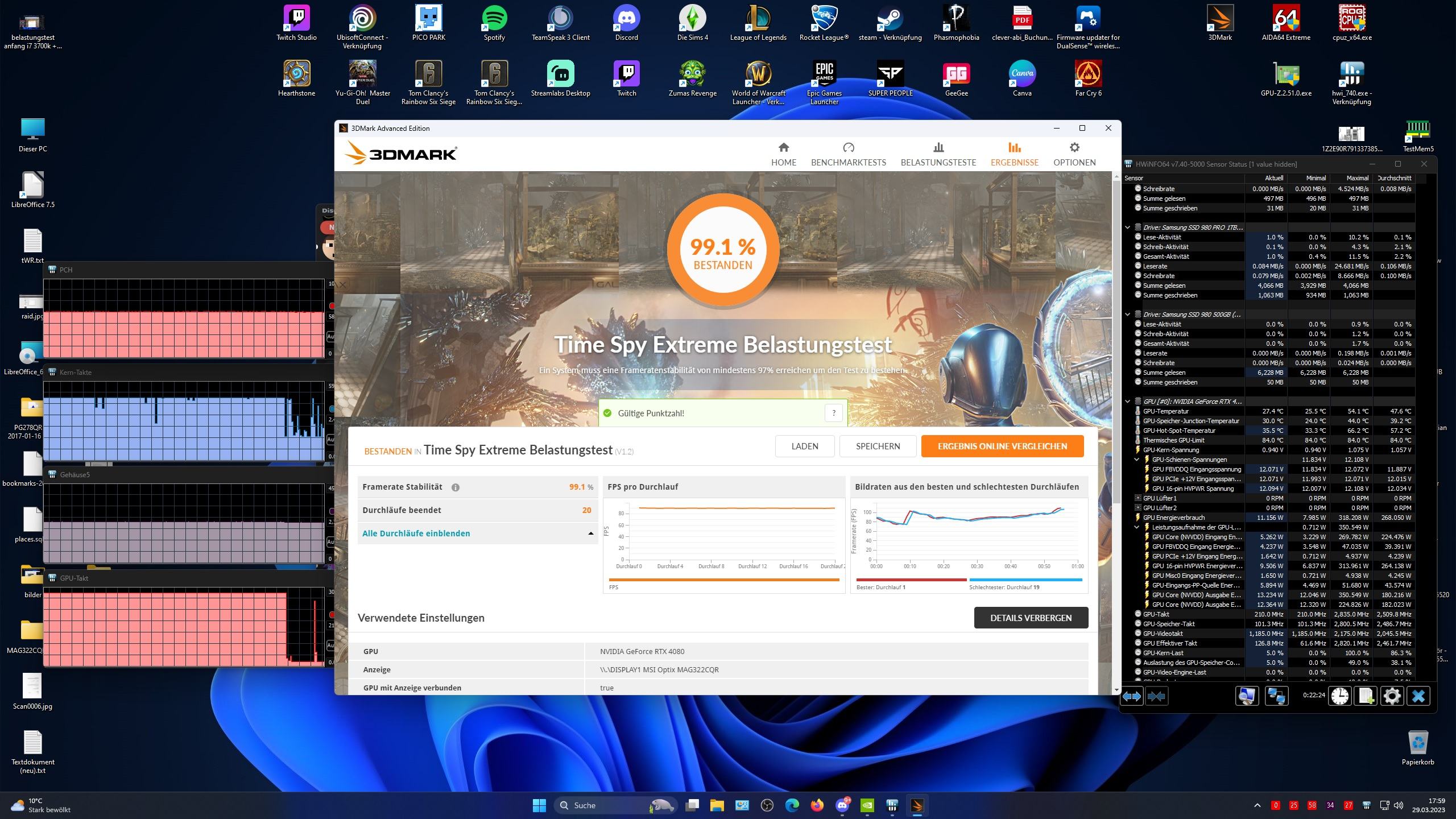Open Rocket League desktop icon
The height and width of the screenshot is (819, 1456).
(x=824, y=24)
